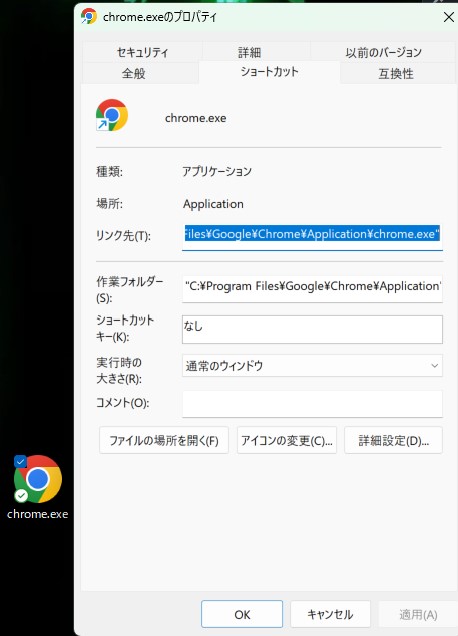The height and width of the screenshot is (636, 458).
Task: Tick the checkbox on the desktop chrome.exe icon
Action: (x=20, y=461)
